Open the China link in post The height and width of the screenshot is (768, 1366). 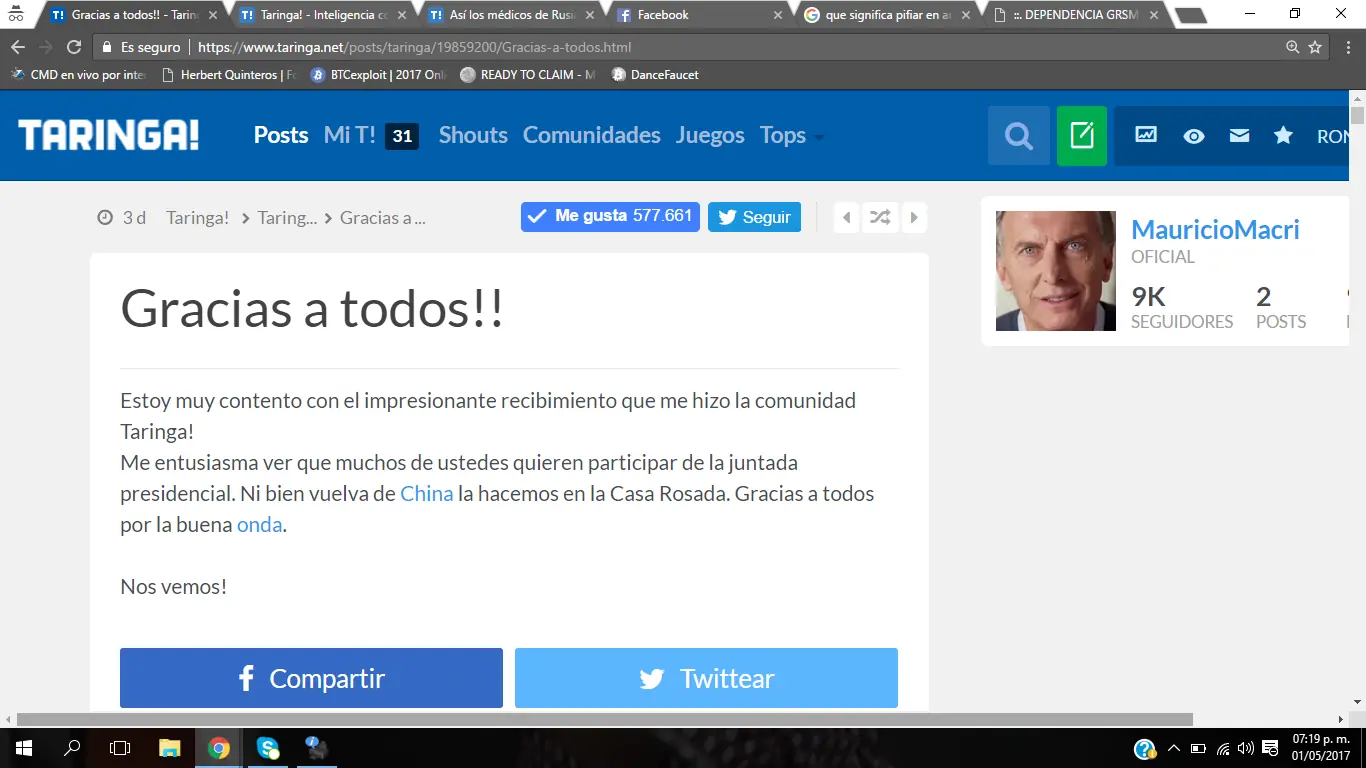pos(427,493)
